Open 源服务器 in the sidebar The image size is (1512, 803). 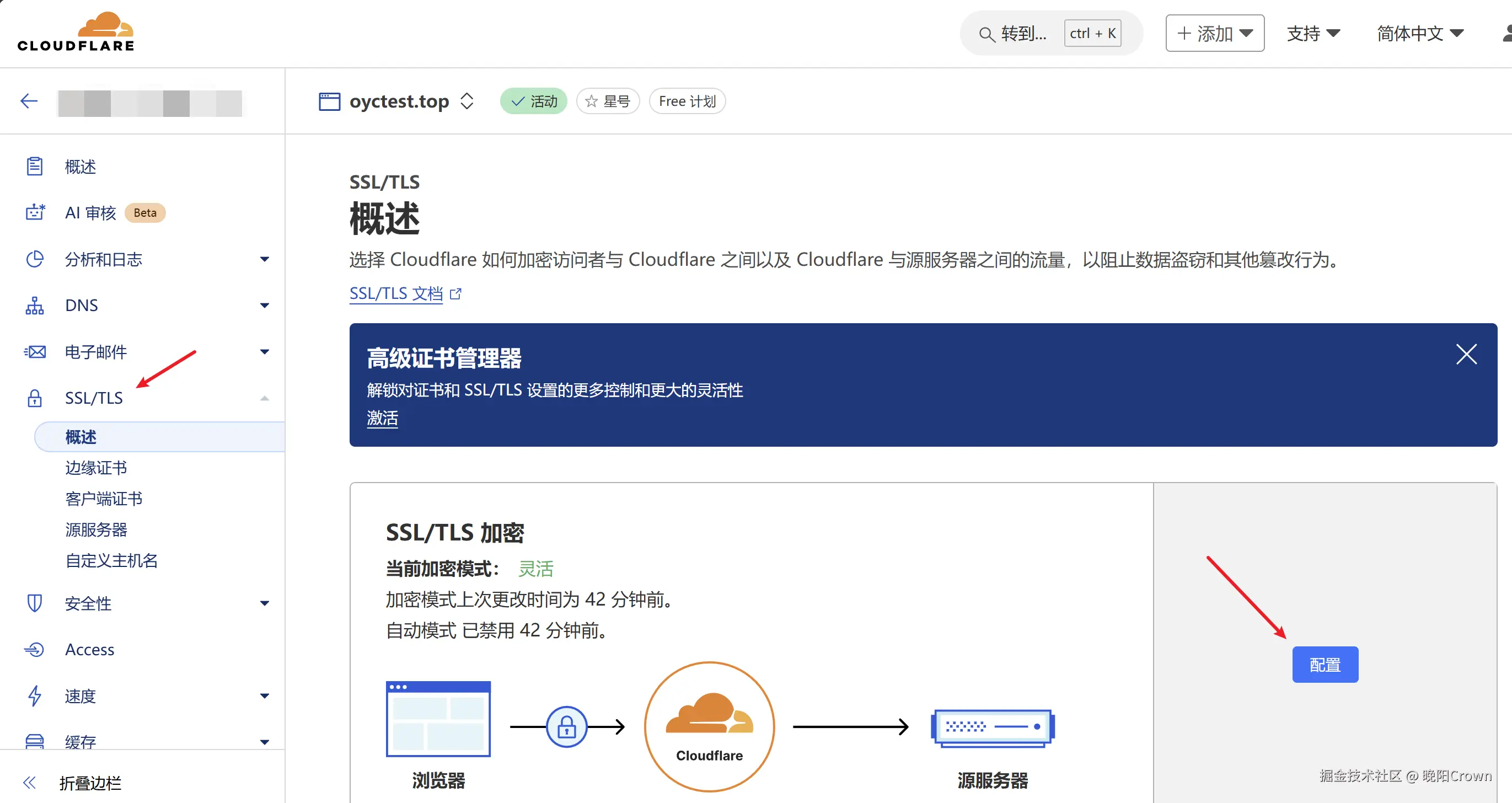coord(96,530)
